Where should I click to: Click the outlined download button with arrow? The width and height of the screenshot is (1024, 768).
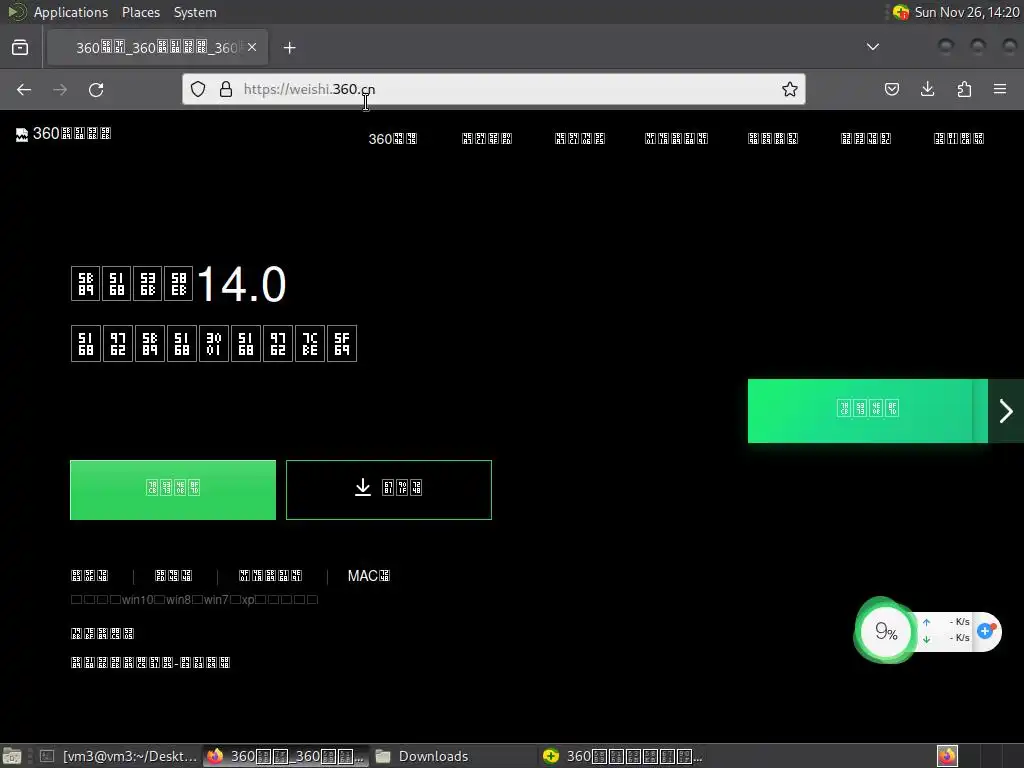(x=389, y=490)
